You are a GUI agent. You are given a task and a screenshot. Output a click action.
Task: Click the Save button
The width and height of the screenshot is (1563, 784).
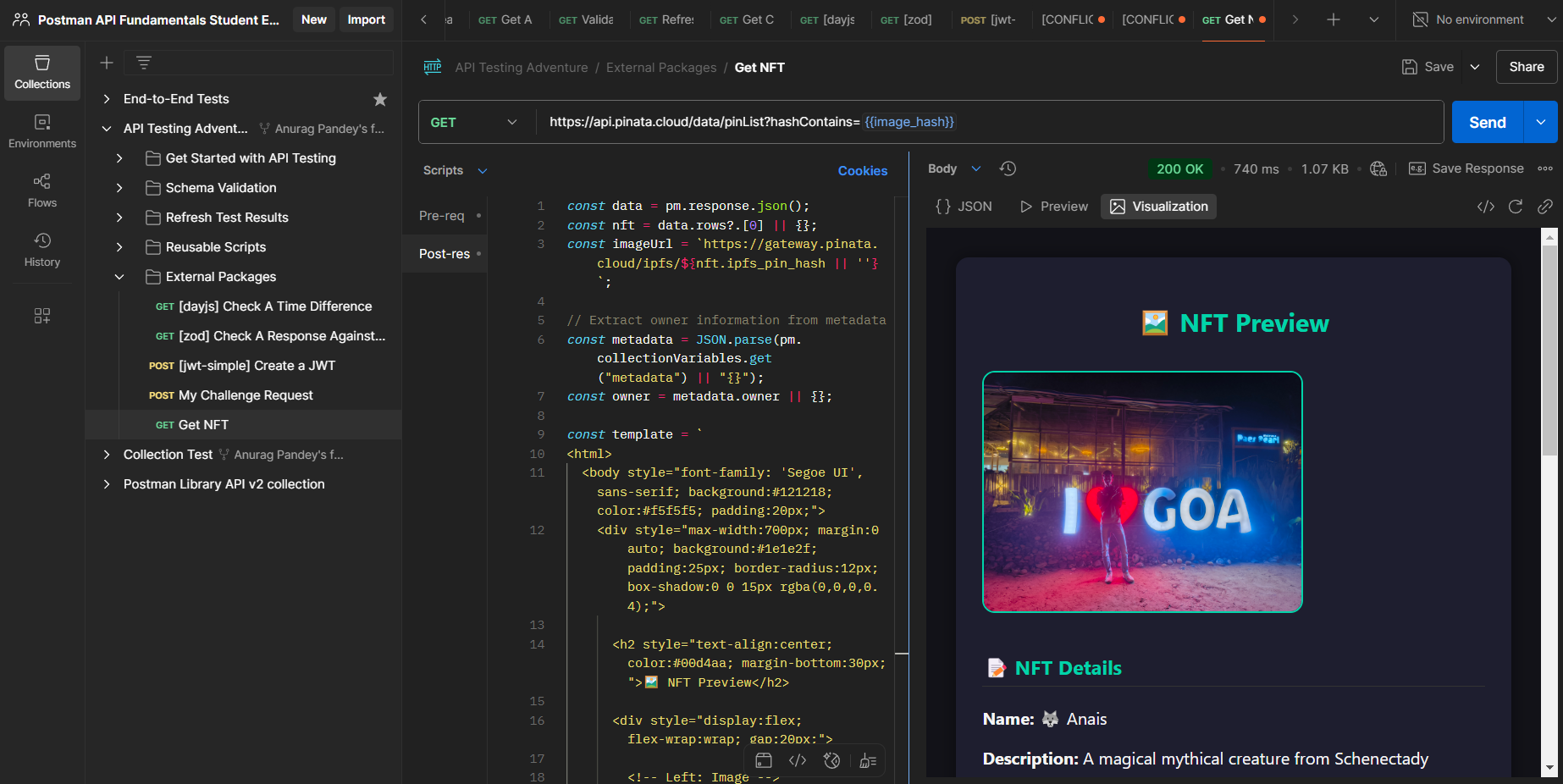coord(1428,67)
